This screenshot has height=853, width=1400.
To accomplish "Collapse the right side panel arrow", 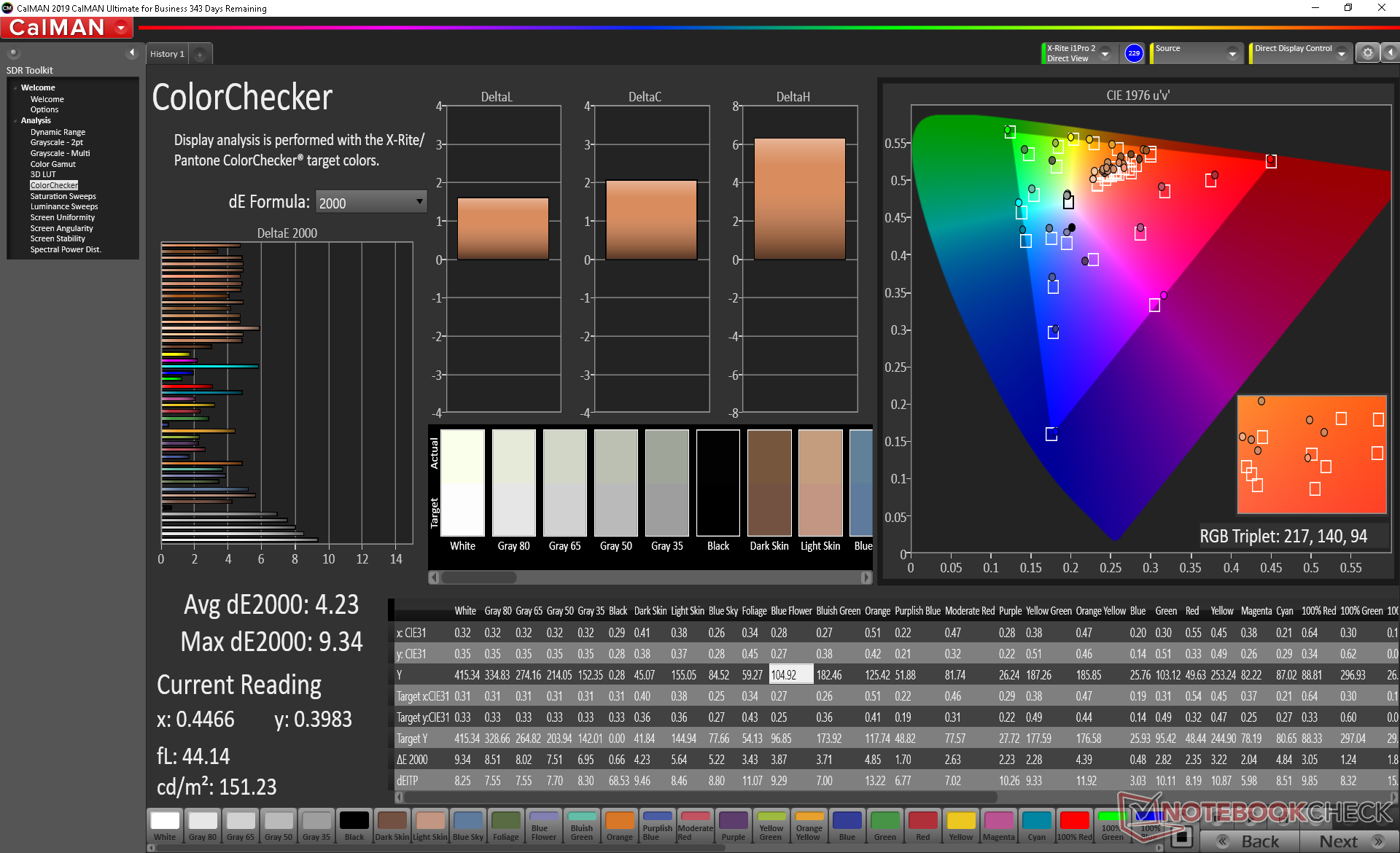I will click(x=1391, y=53).
